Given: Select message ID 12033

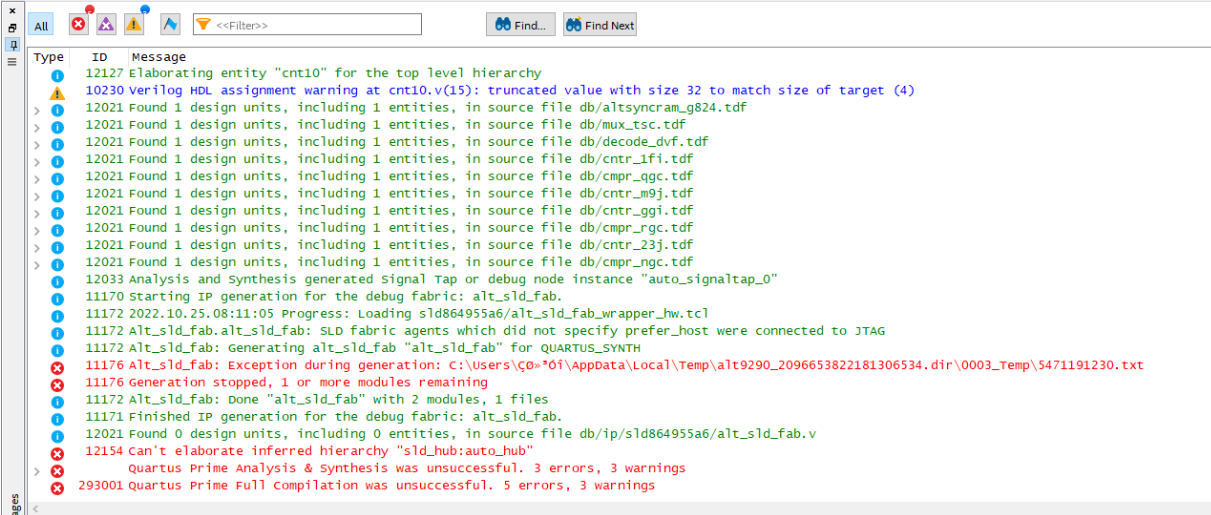Looking at the screenshot, I should 104,279.
